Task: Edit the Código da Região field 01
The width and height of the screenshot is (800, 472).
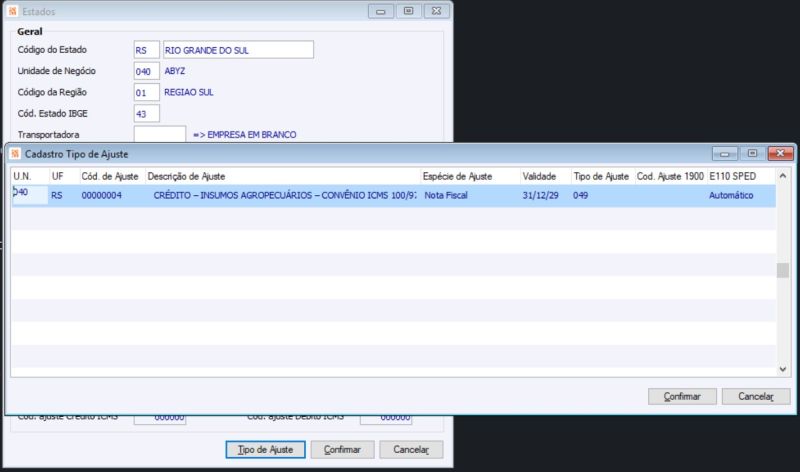Action: point(146,92)
